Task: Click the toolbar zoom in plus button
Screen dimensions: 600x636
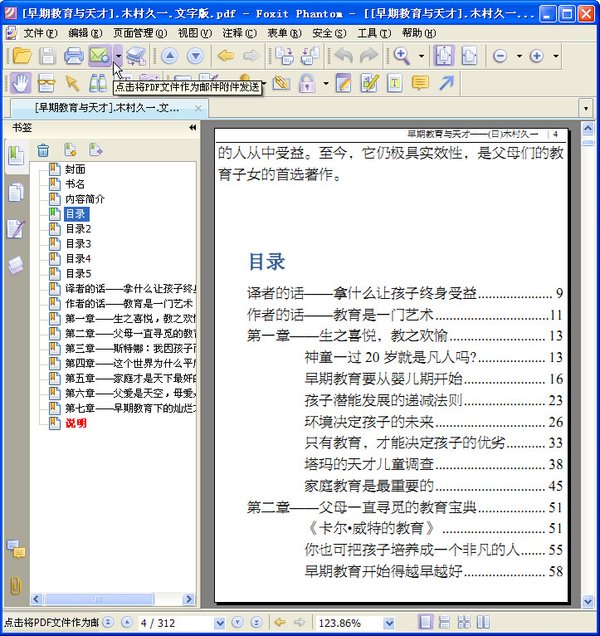Action: pyautogui.click(x=536, y=56)
